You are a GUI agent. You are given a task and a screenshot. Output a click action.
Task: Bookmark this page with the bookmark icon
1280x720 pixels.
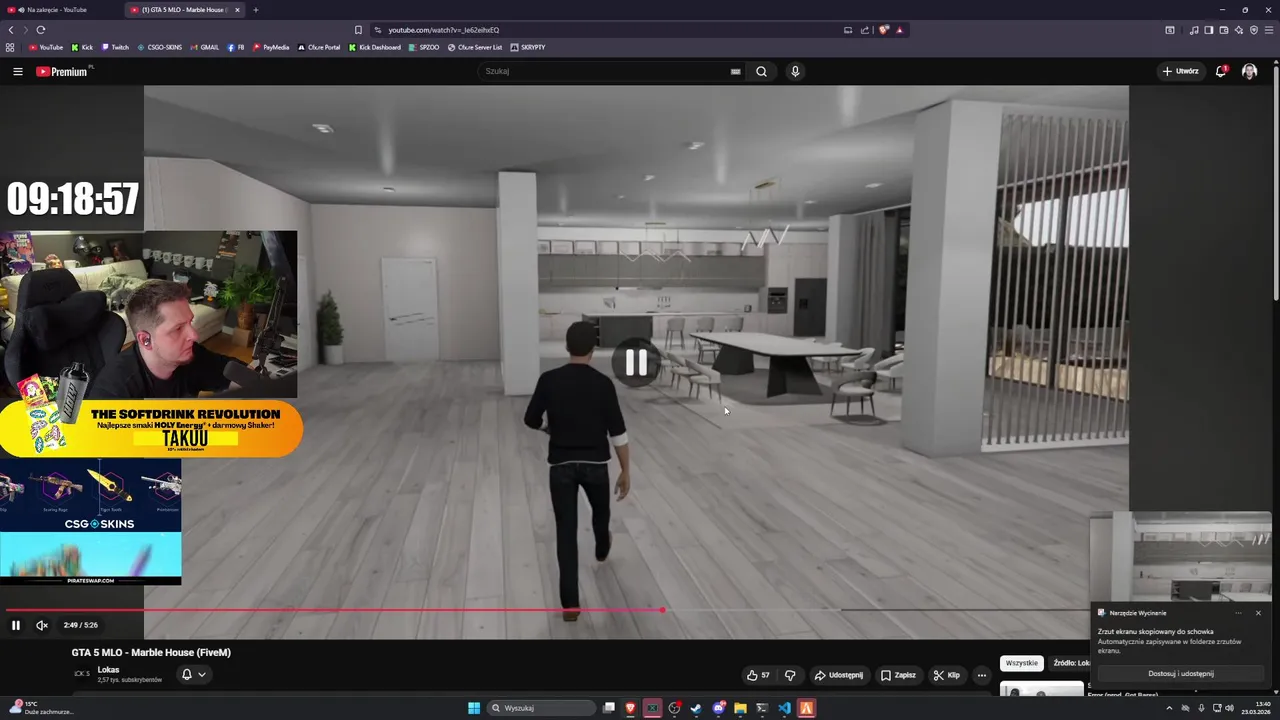[x=358, y=30]
